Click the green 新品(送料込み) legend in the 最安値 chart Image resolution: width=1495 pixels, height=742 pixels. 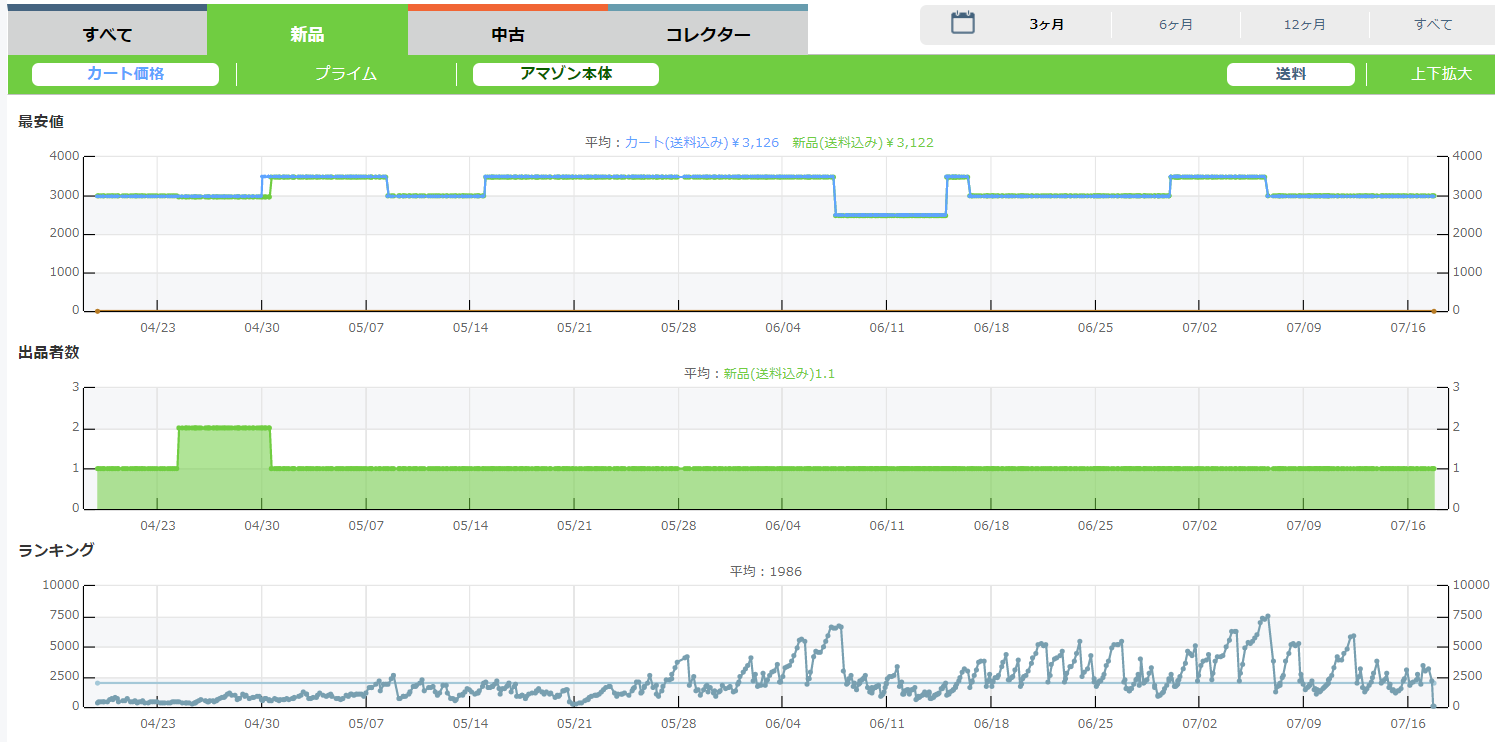click(x=862, y=143)
